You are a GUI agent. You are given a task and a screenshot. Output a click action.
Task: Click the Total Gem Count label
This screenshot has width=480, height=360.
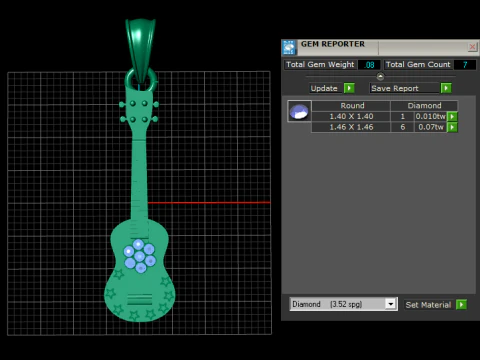tap(418, 65)
